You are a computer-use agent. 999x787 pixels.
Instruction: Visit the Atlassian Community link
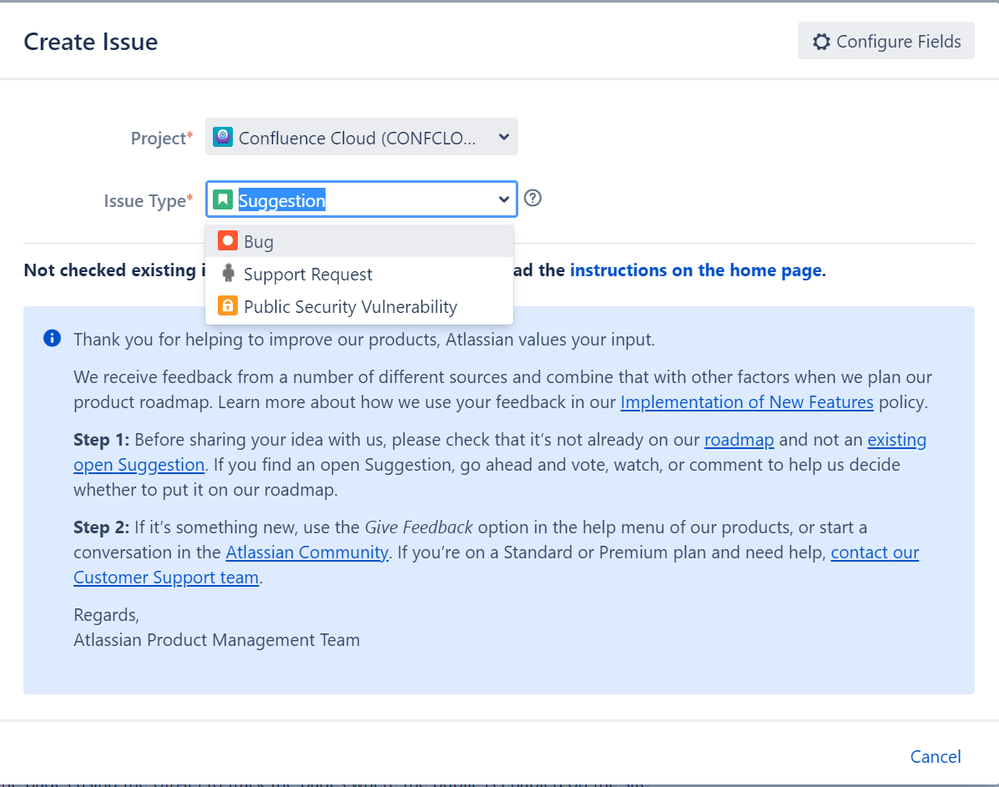click(x=307, y=552)
